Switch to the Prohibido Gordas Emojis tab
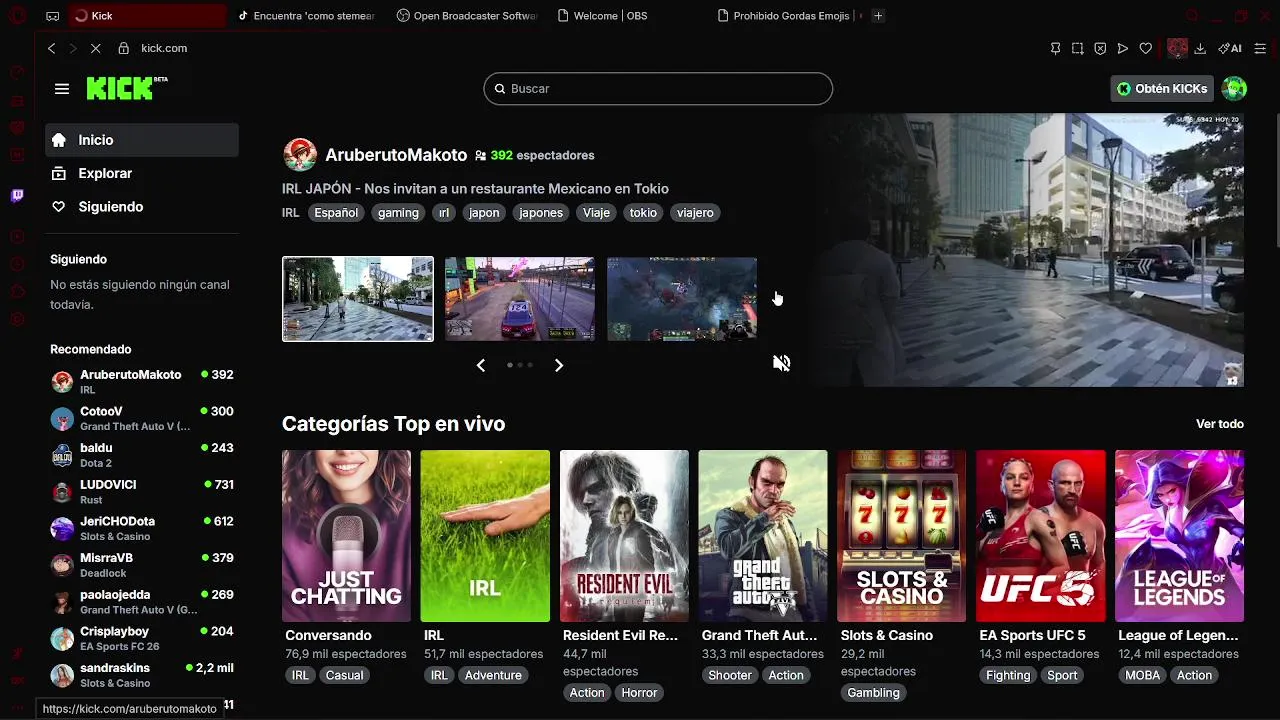The width and height of the screenshot is (1280, 720). pyautogui.click(x=788, y=16)
